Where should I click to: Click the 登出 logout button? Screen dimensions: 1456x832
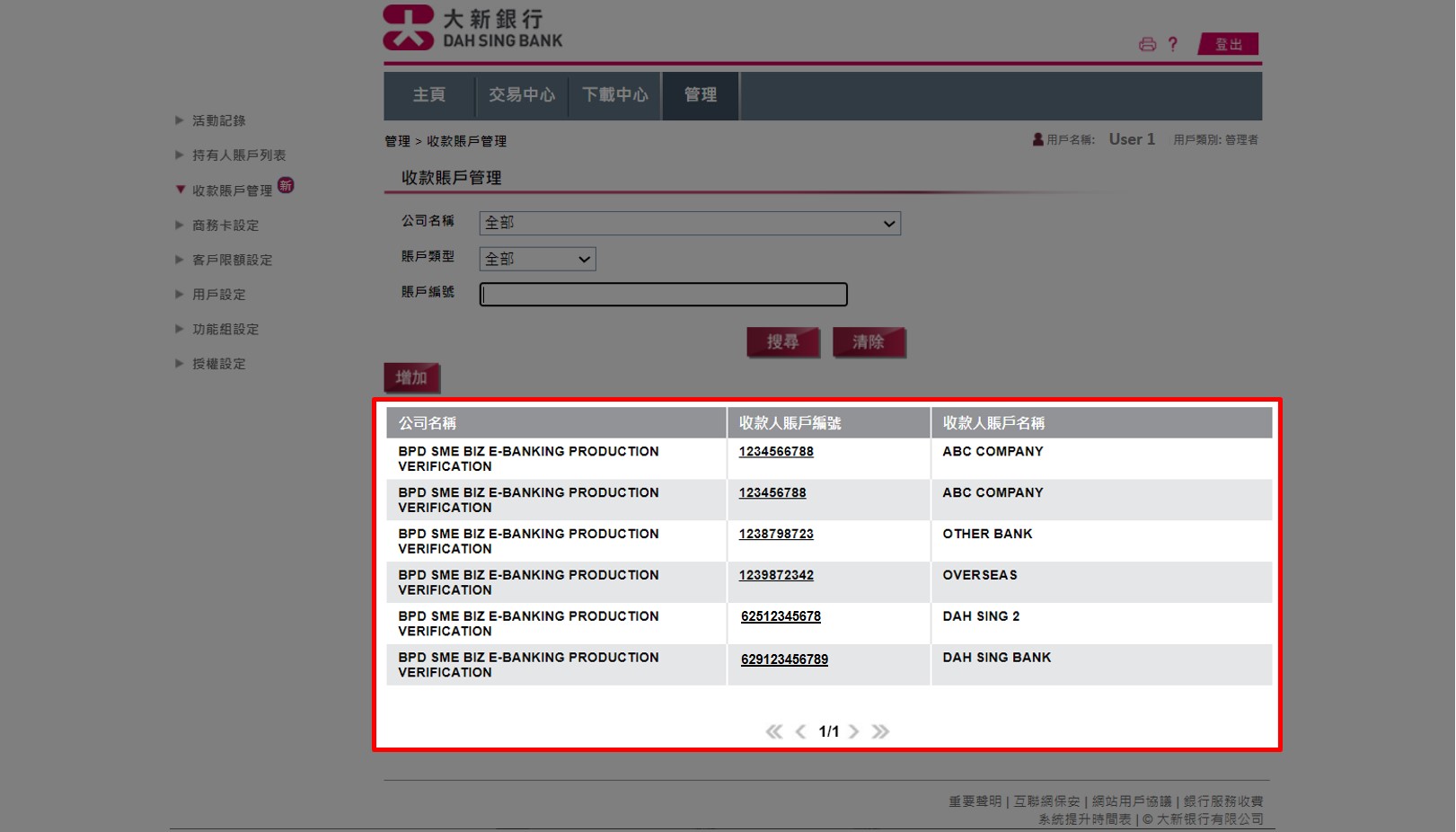point(1228,44)
